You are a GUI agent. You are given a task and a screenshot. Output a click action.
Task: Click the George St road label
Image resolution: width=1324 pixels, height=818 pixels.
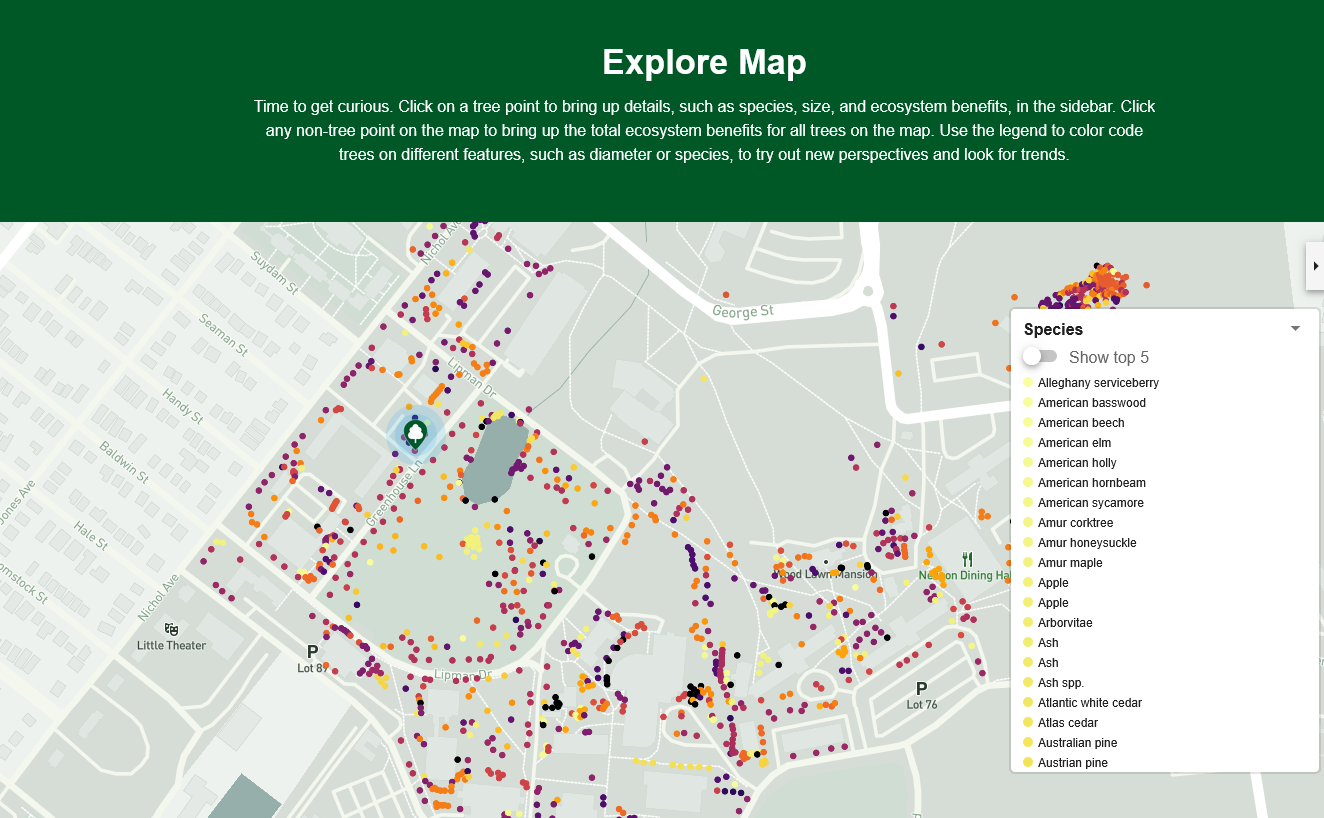743,312
